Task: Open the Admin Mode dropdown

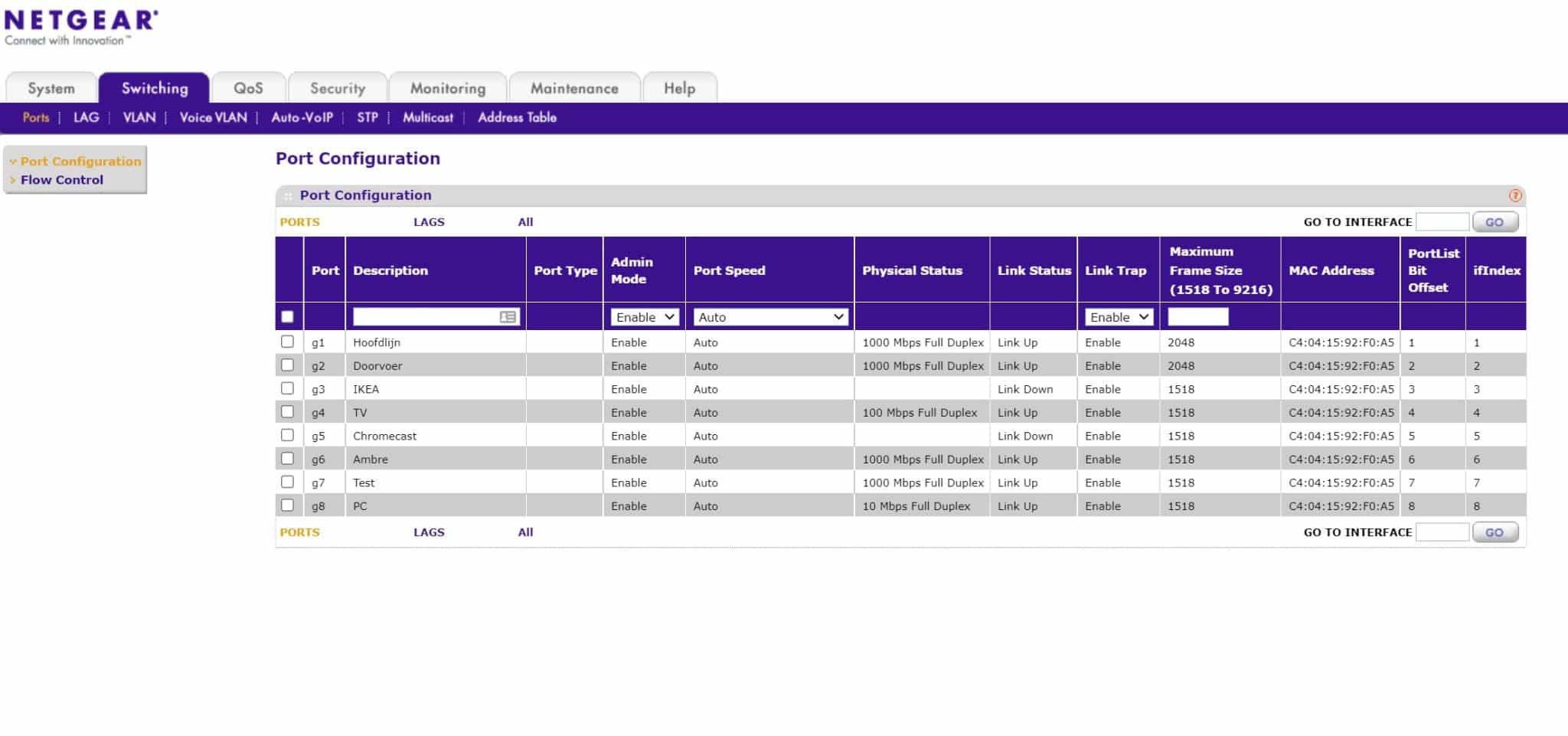Action: (x=645, y=317)
